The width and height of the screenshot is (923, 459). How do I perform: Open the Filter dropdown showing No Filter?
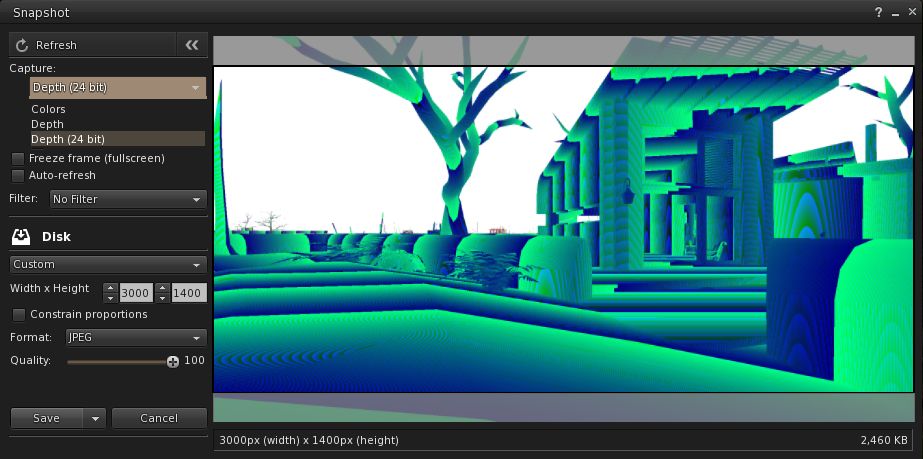click(x=127, y=199)
